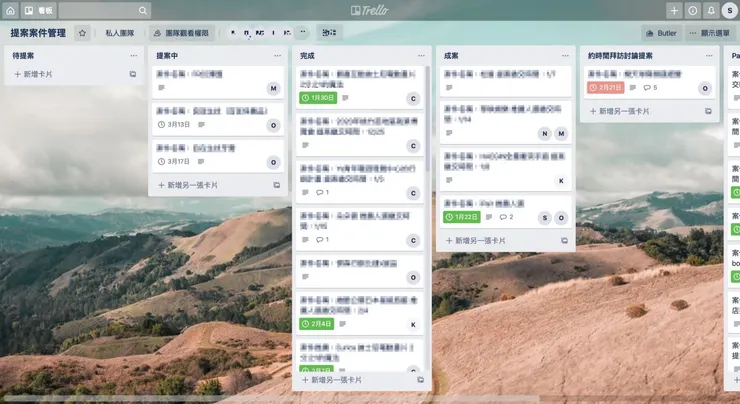This screenshot has height=404, width=740.
Task: Open the S account avatar
Action: [730, 10]
